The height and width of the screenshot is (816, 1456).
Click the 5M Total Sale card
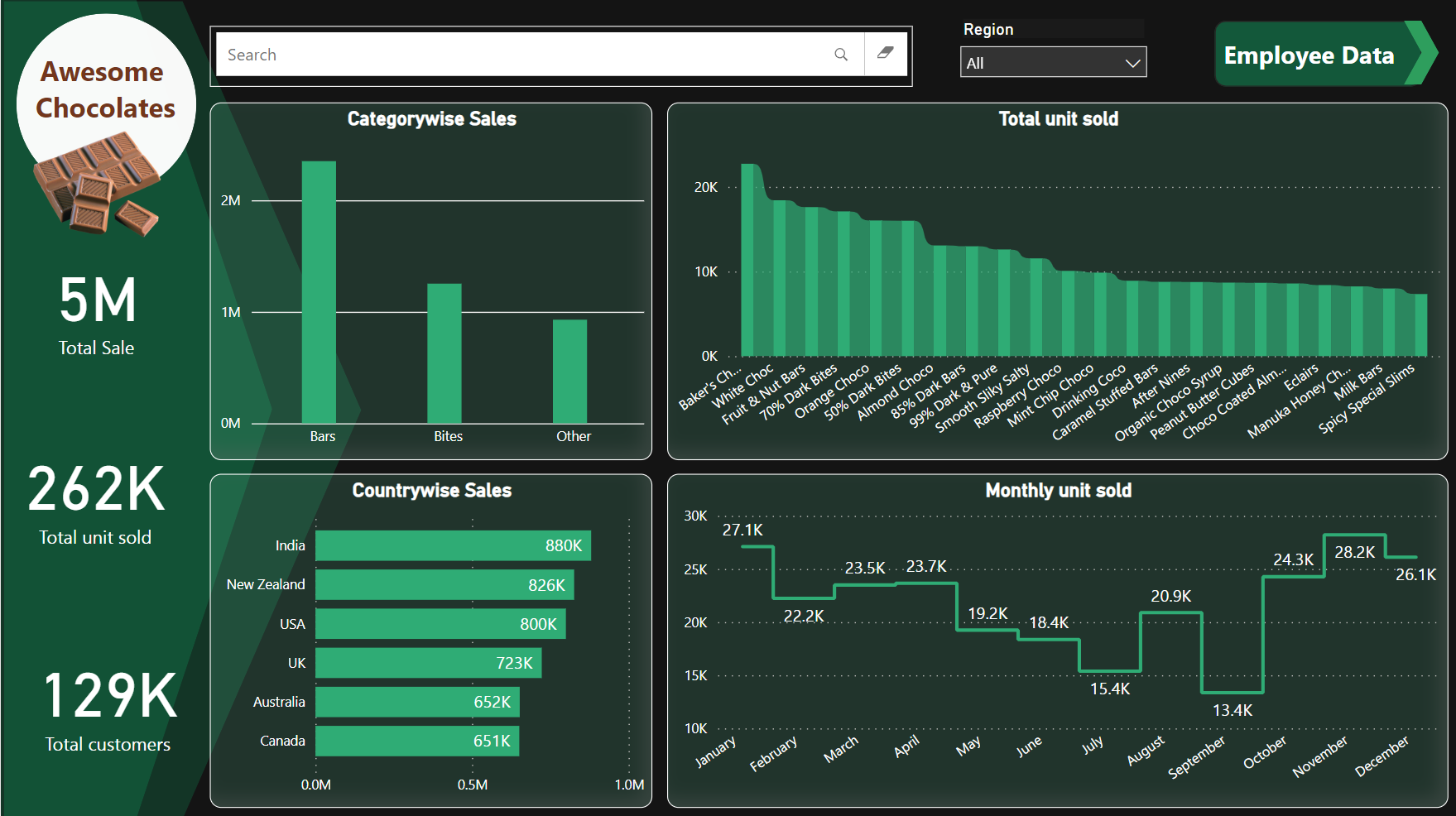[x=97, y=314]
